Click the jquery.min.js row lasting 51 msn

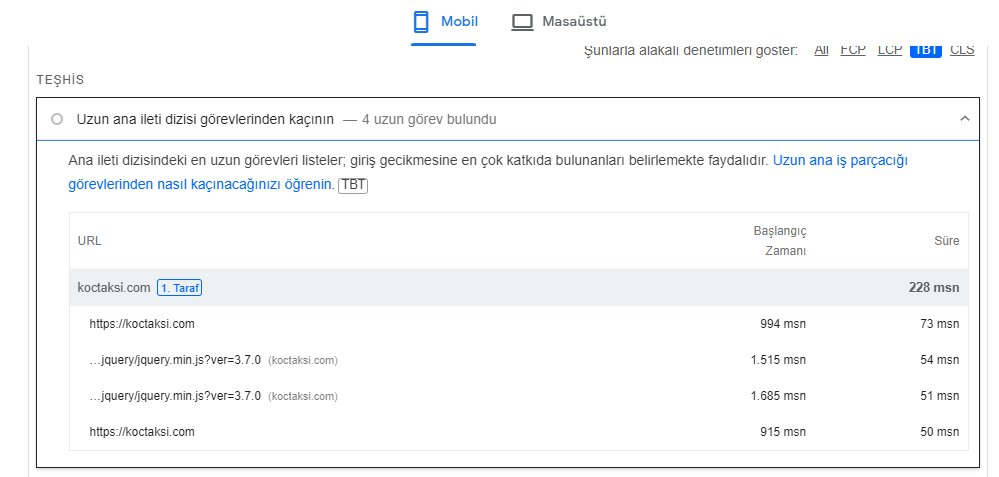coord(519,396)
